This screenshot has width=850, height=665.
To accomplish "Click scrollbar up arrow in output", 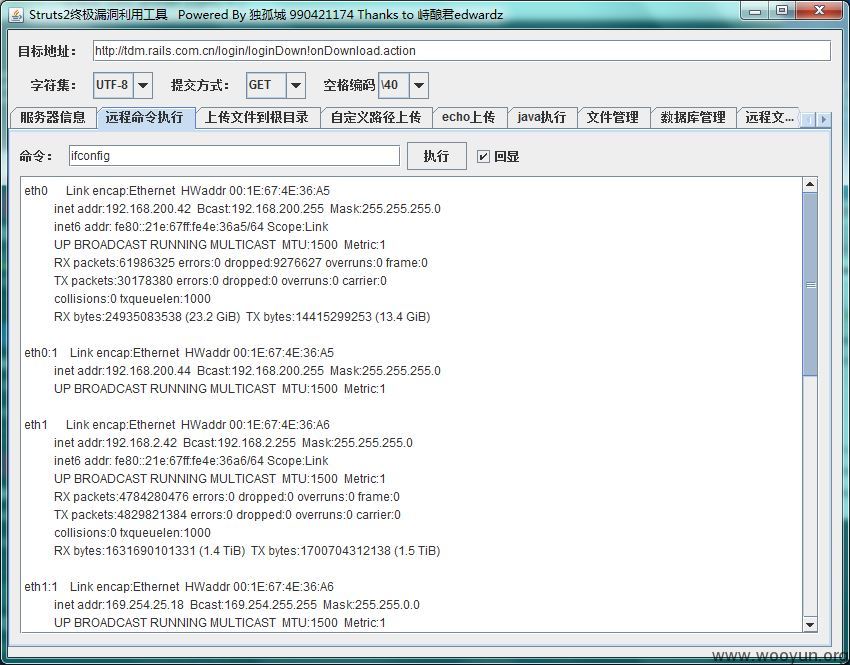I will pyautogui.click(x=810, y=185).
